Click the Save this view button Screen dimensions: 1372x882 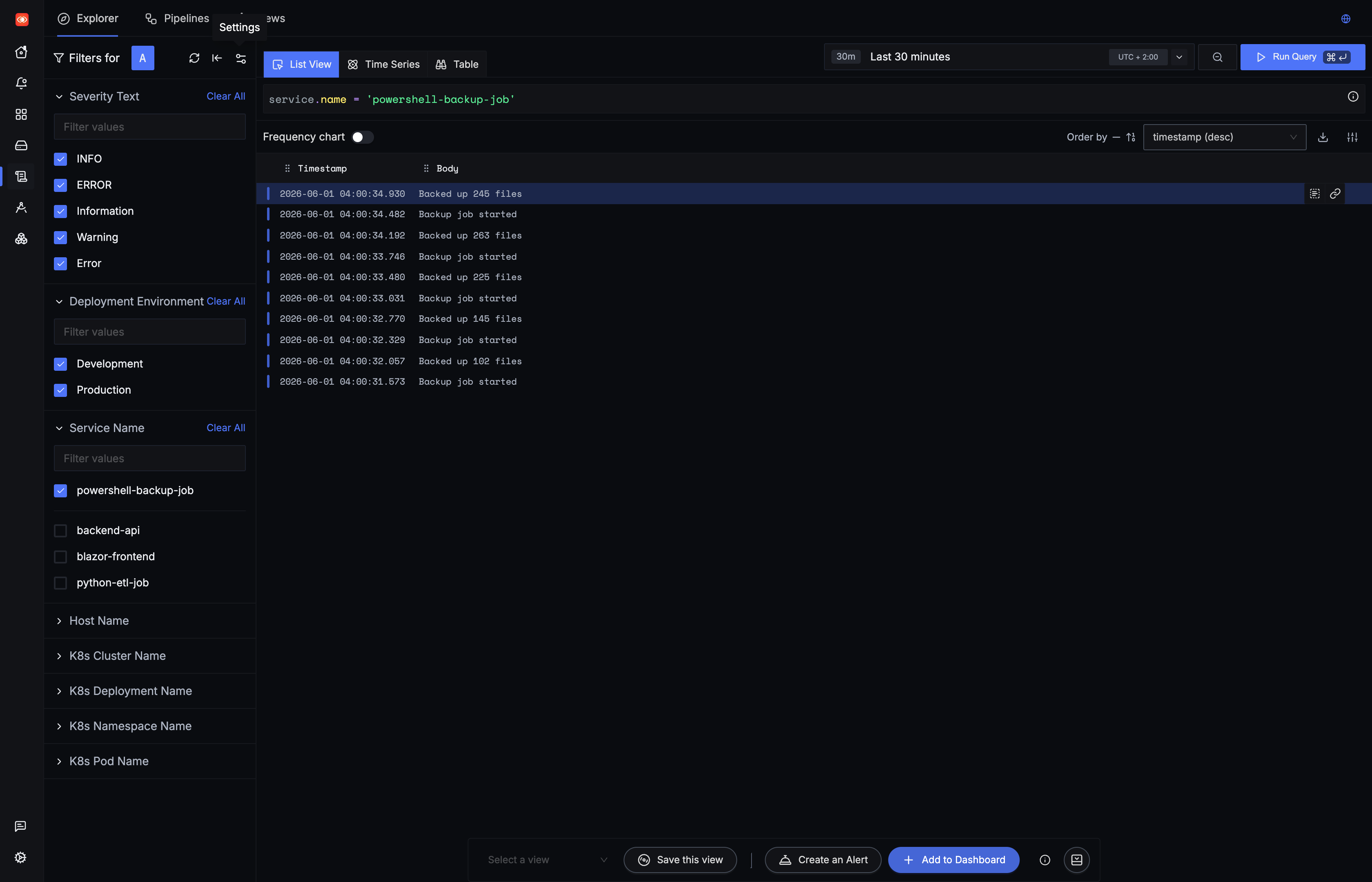point(680,860)
